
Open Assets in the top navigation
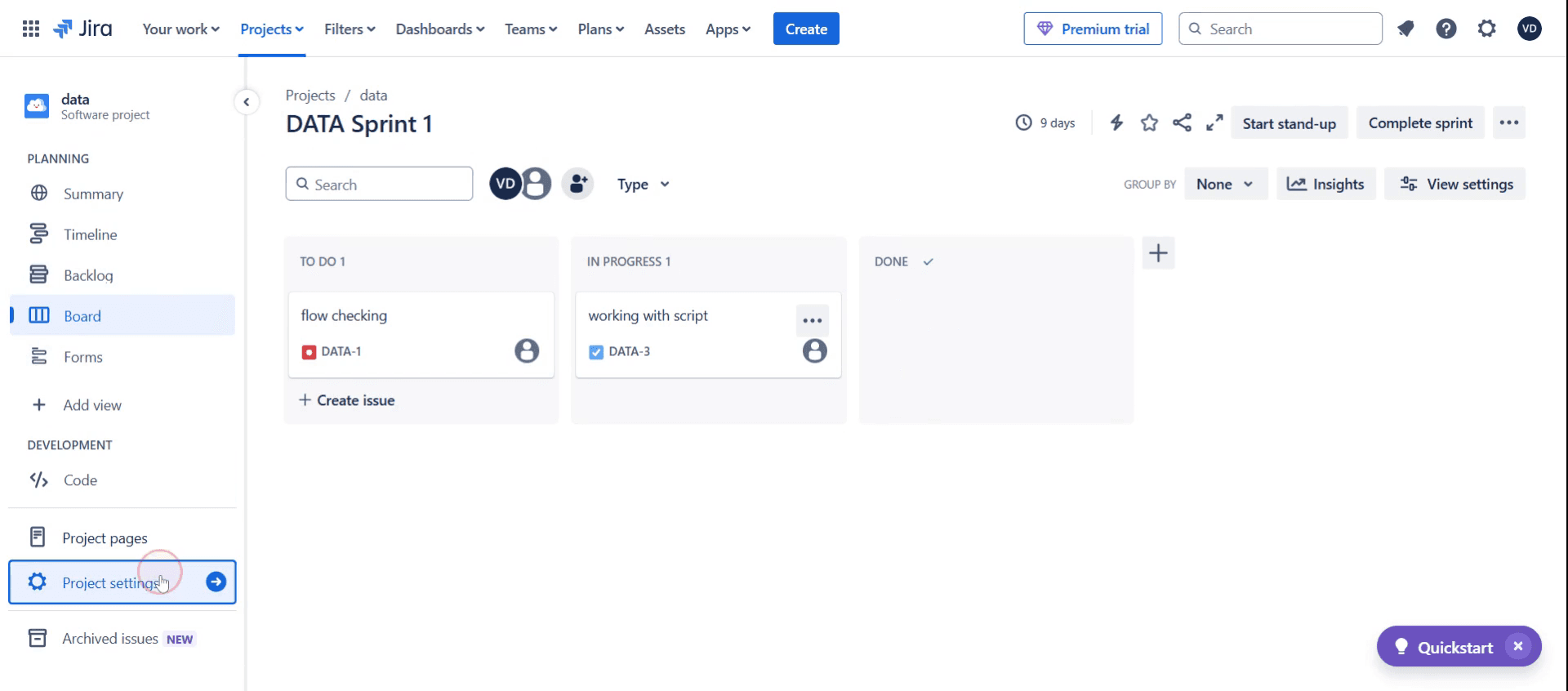point(665,29)
